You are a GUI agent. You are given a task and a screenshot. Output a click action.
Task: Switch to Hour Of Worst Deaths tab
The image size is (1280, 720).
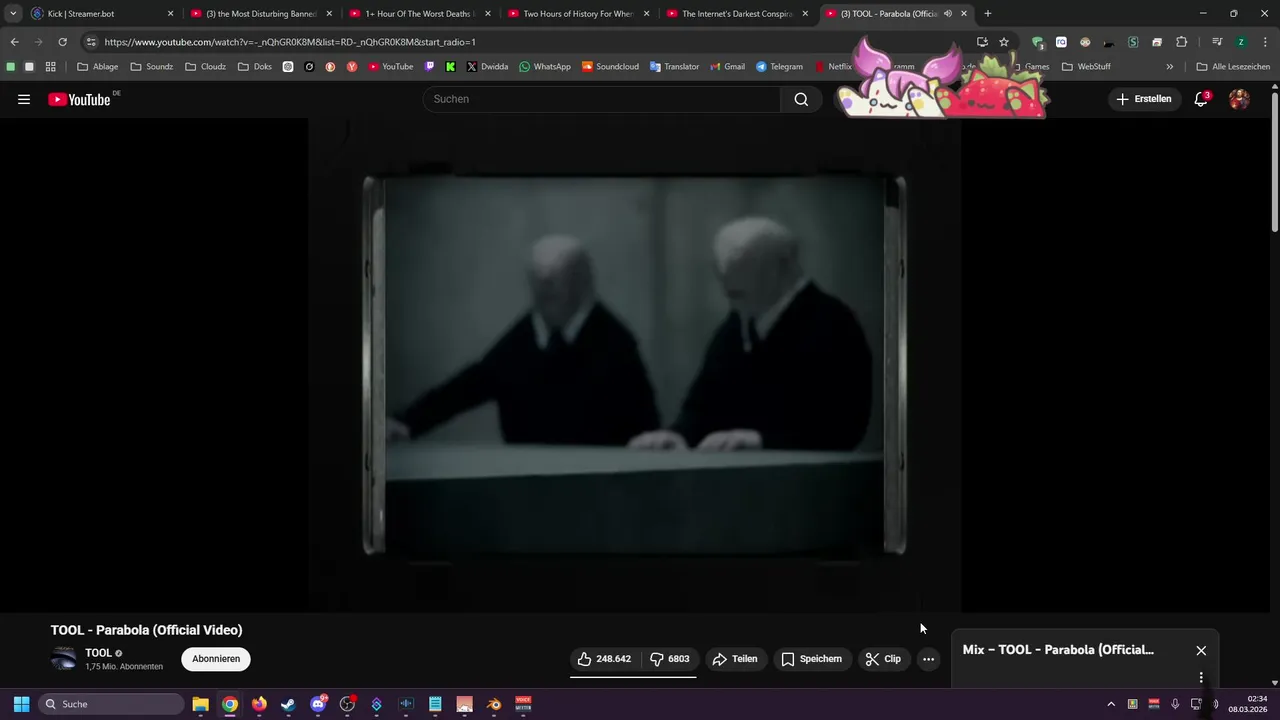click(x=419, y=14)
